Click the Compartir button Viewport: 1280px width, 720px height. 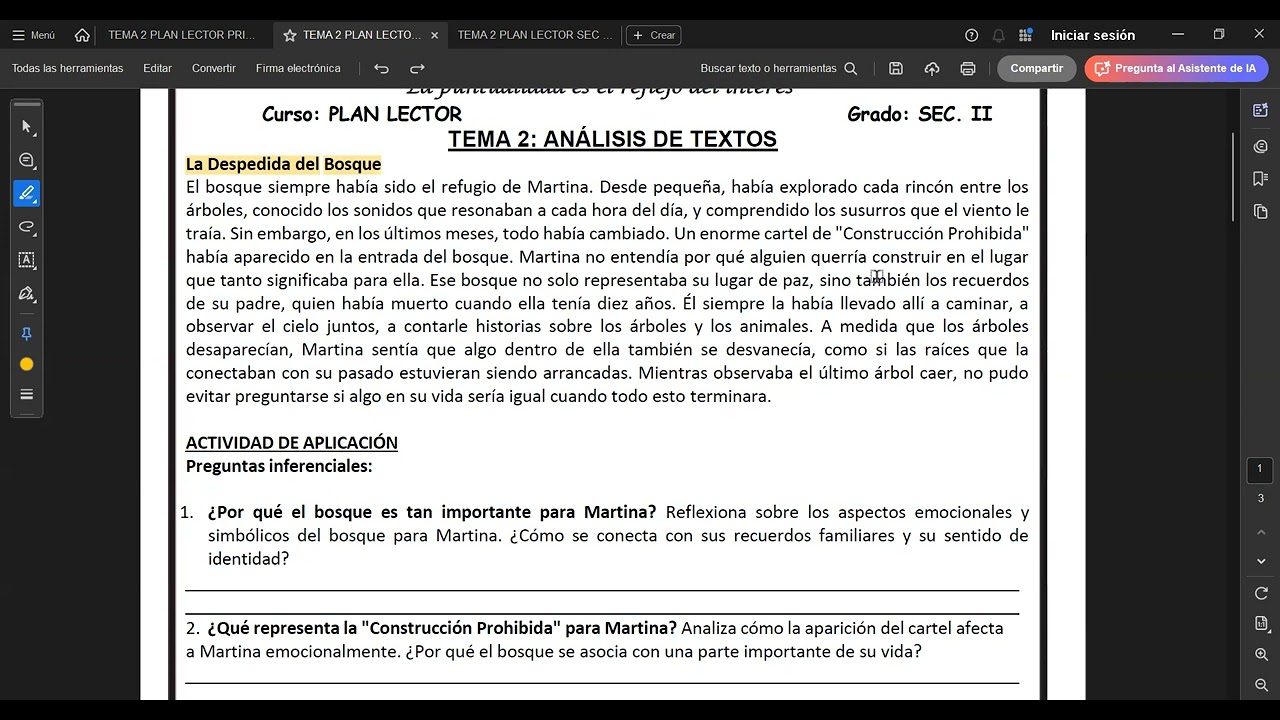1036,68
